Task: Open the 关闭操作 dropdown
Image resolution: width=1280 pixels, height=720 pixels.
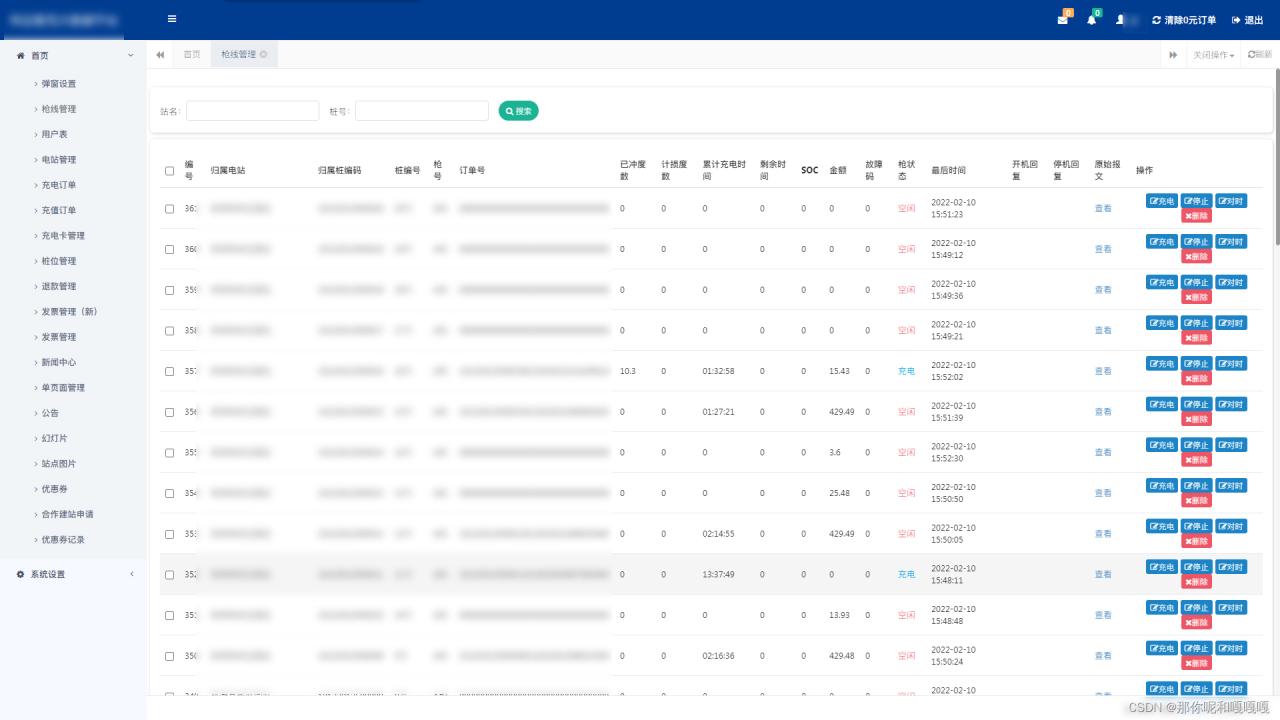Action: (1213, 54)
